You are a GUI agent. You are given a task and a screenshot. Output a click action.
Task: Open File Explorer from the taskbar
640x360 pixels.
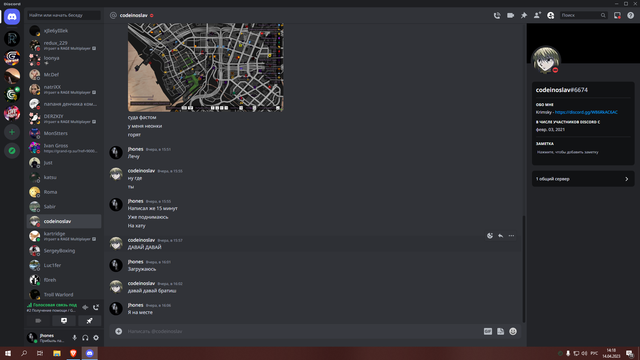click(x=57, y=353)
